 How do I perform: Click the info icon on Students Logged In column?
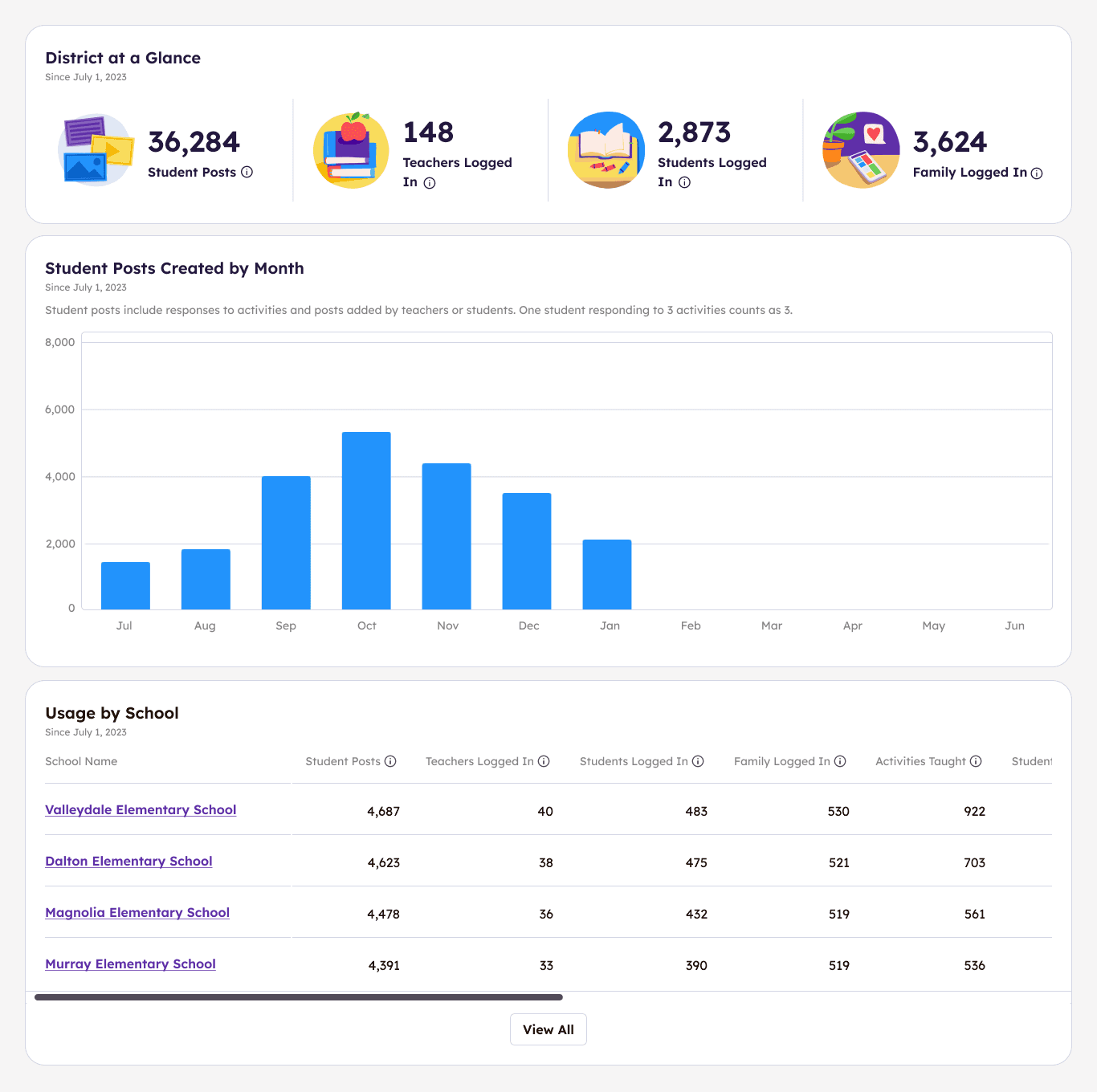pos(698,761)
